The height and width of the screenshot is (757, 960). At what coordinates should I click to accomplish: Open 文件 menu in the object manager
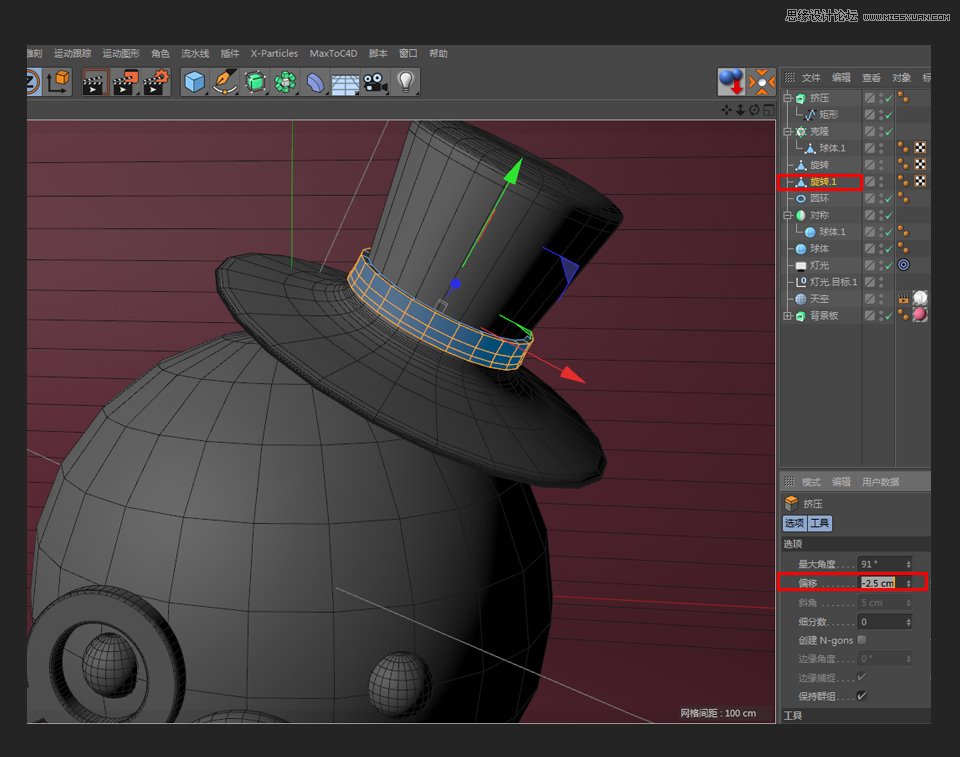[811, 78]
